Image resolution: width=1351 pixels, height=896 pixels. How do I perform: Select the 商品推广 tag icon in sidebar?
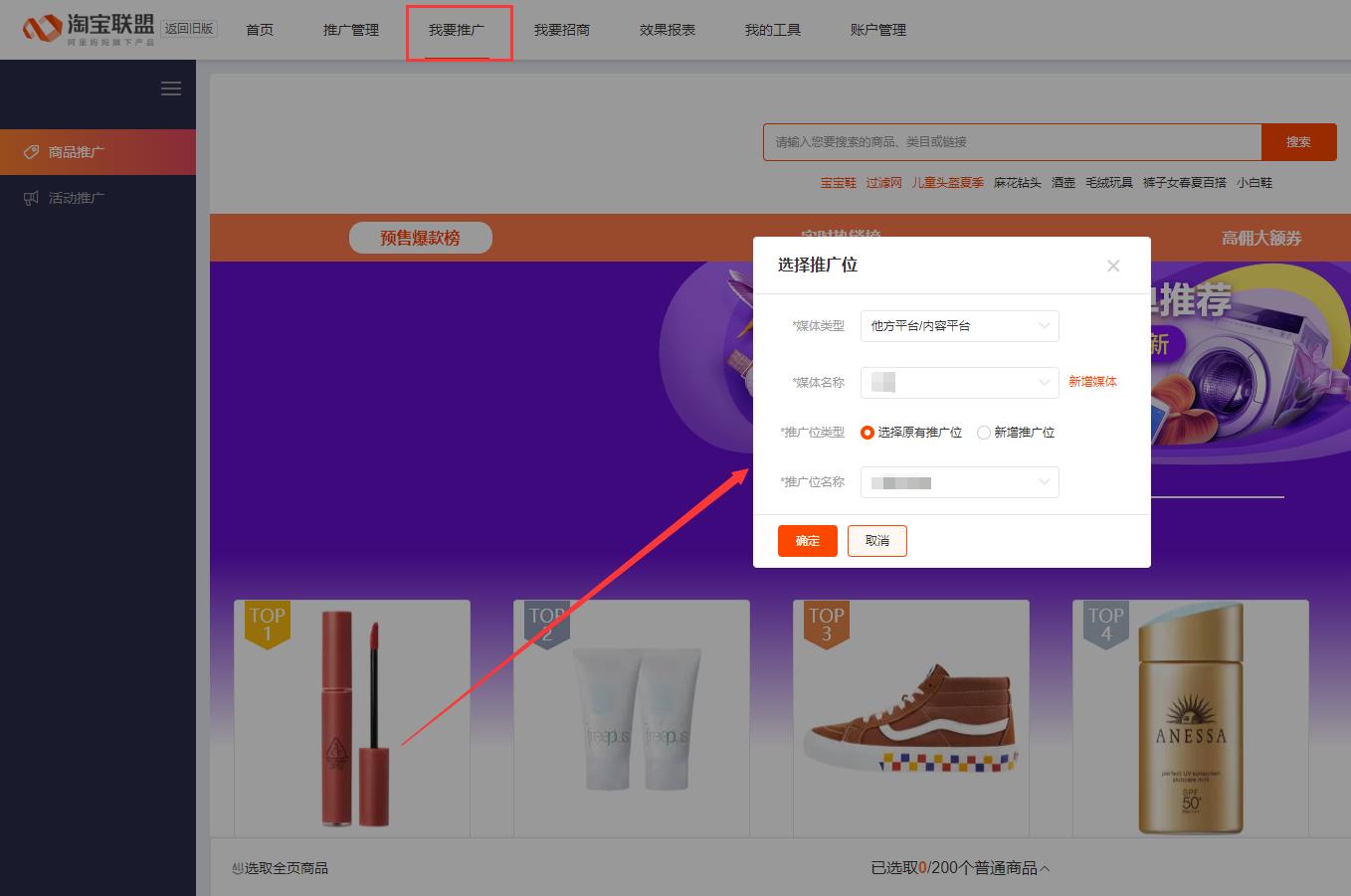(30, 151)
